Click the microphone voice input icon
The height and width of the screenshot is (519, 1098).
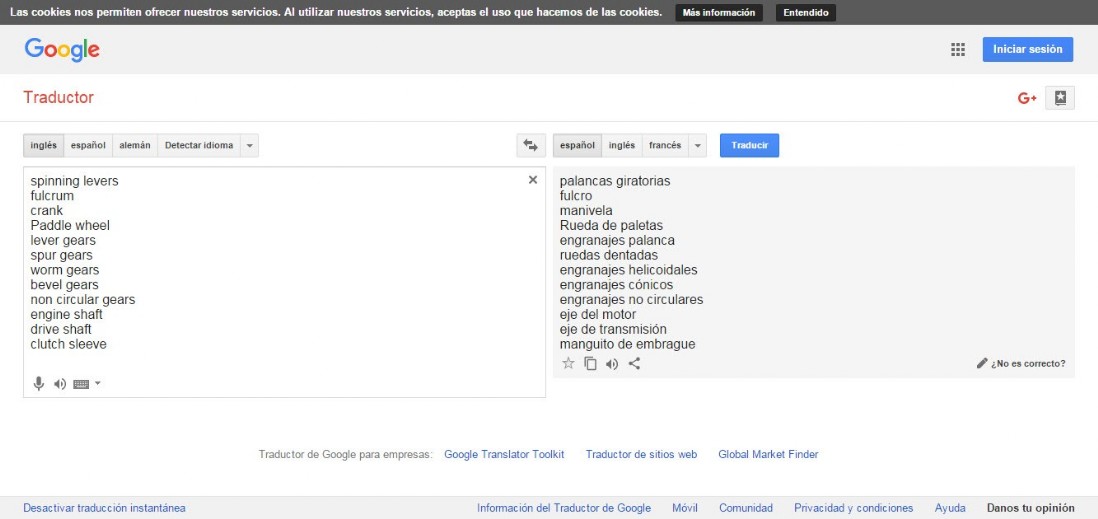(39, 384)
